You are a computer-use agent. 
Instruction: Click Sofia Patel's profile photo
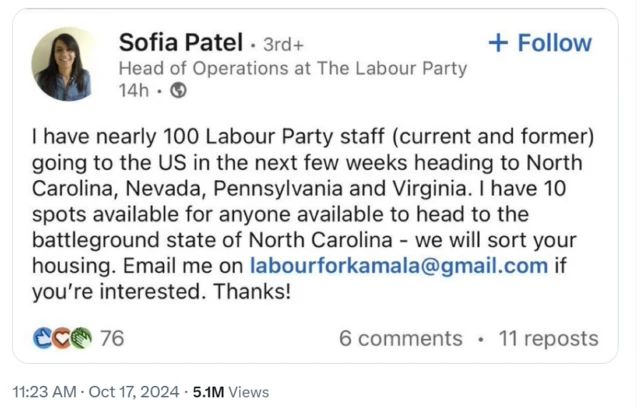(x=65, y=64)
